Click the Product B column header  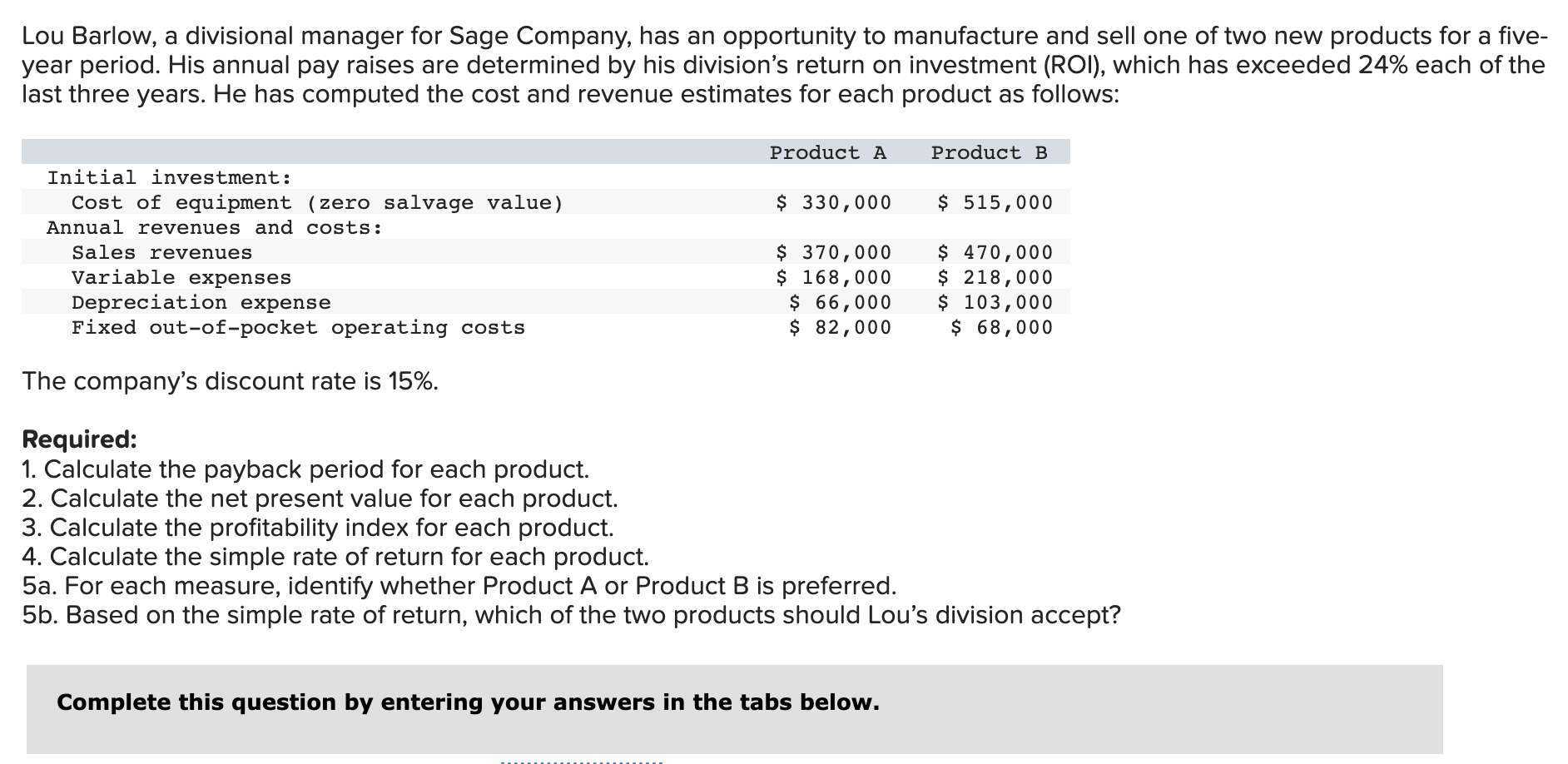pos(989,152)
